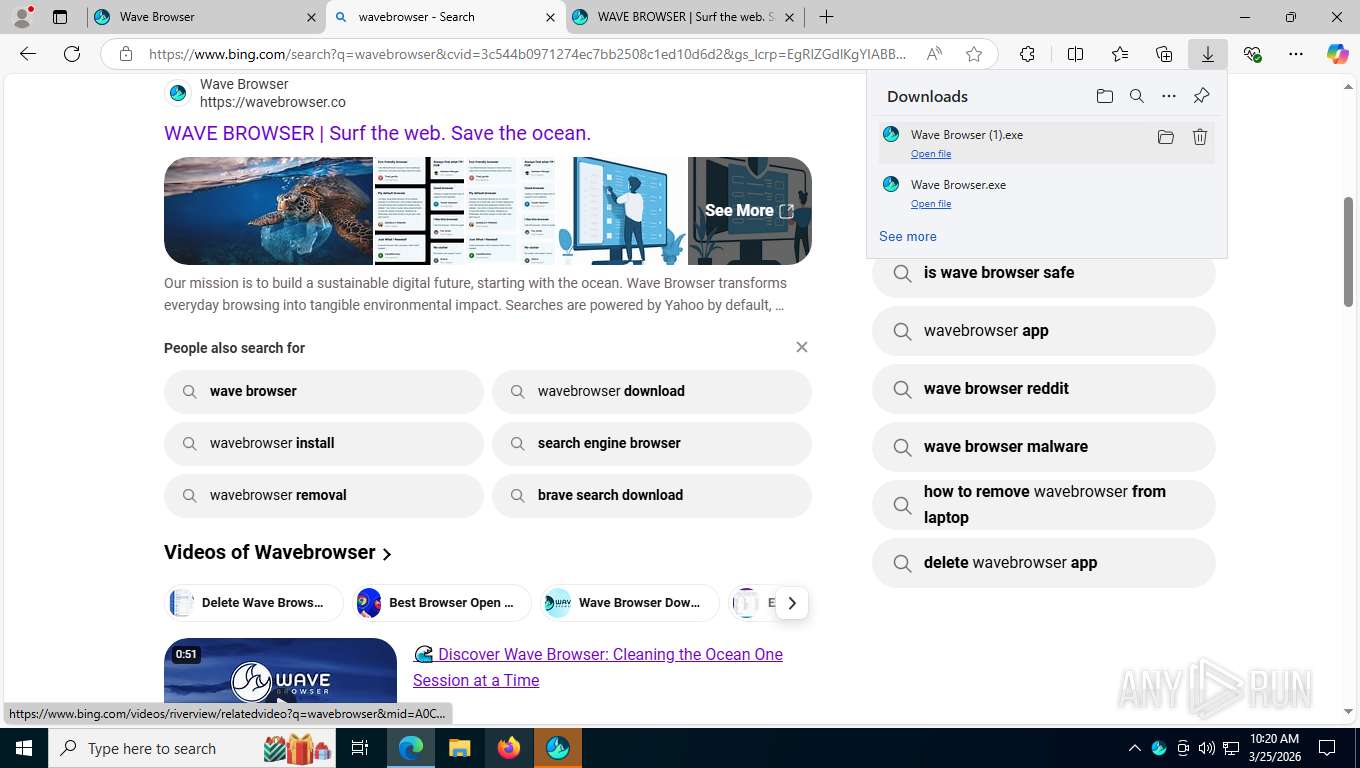Open Browser essentials heart icon

(1252, 54)
